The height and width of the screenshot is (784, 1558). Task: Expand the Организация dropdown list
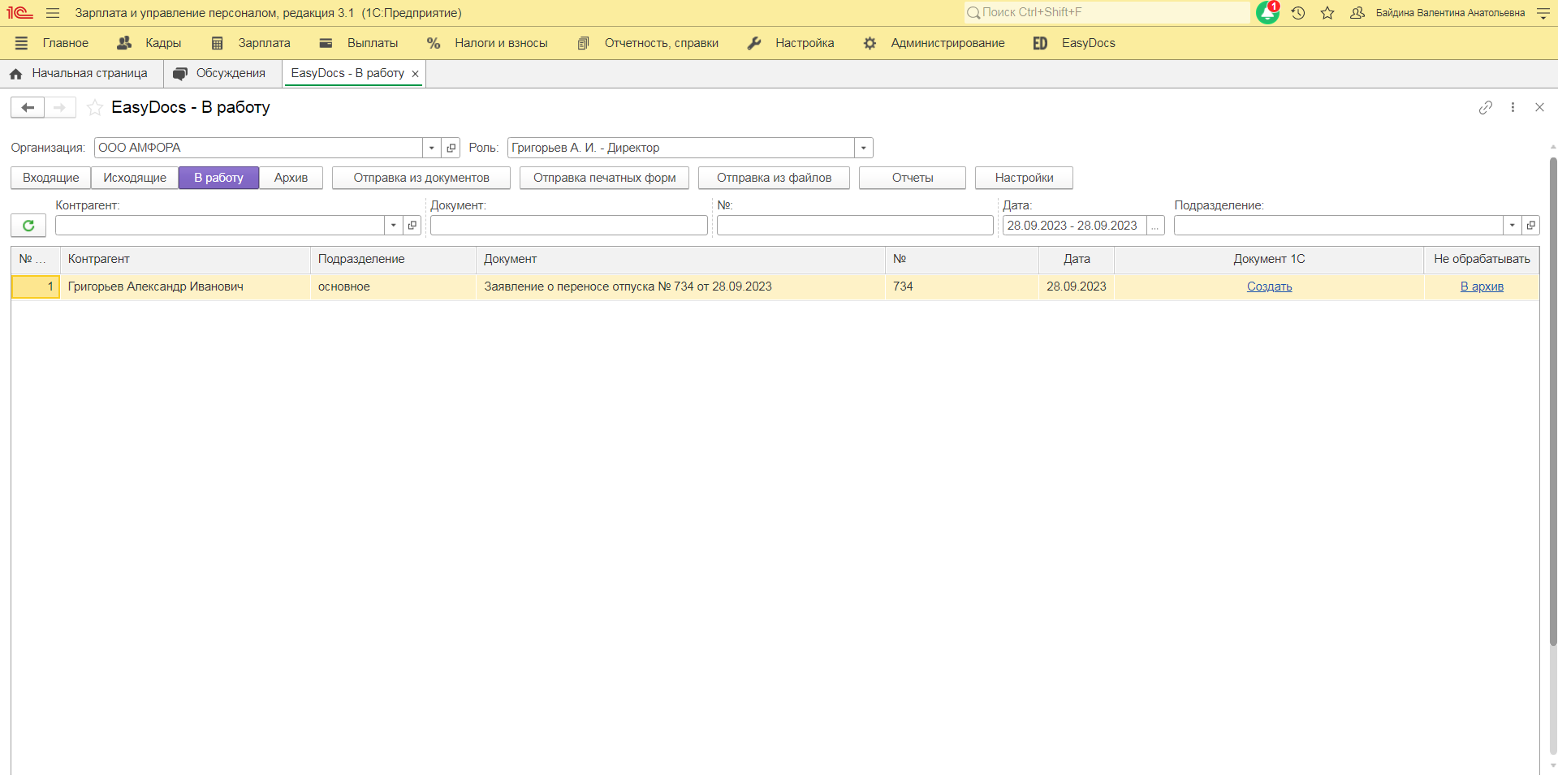click(432, 148)
